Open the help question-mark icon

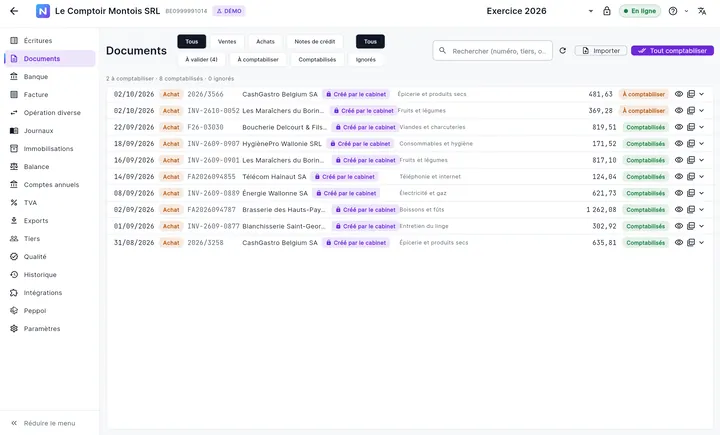(673, 11)
